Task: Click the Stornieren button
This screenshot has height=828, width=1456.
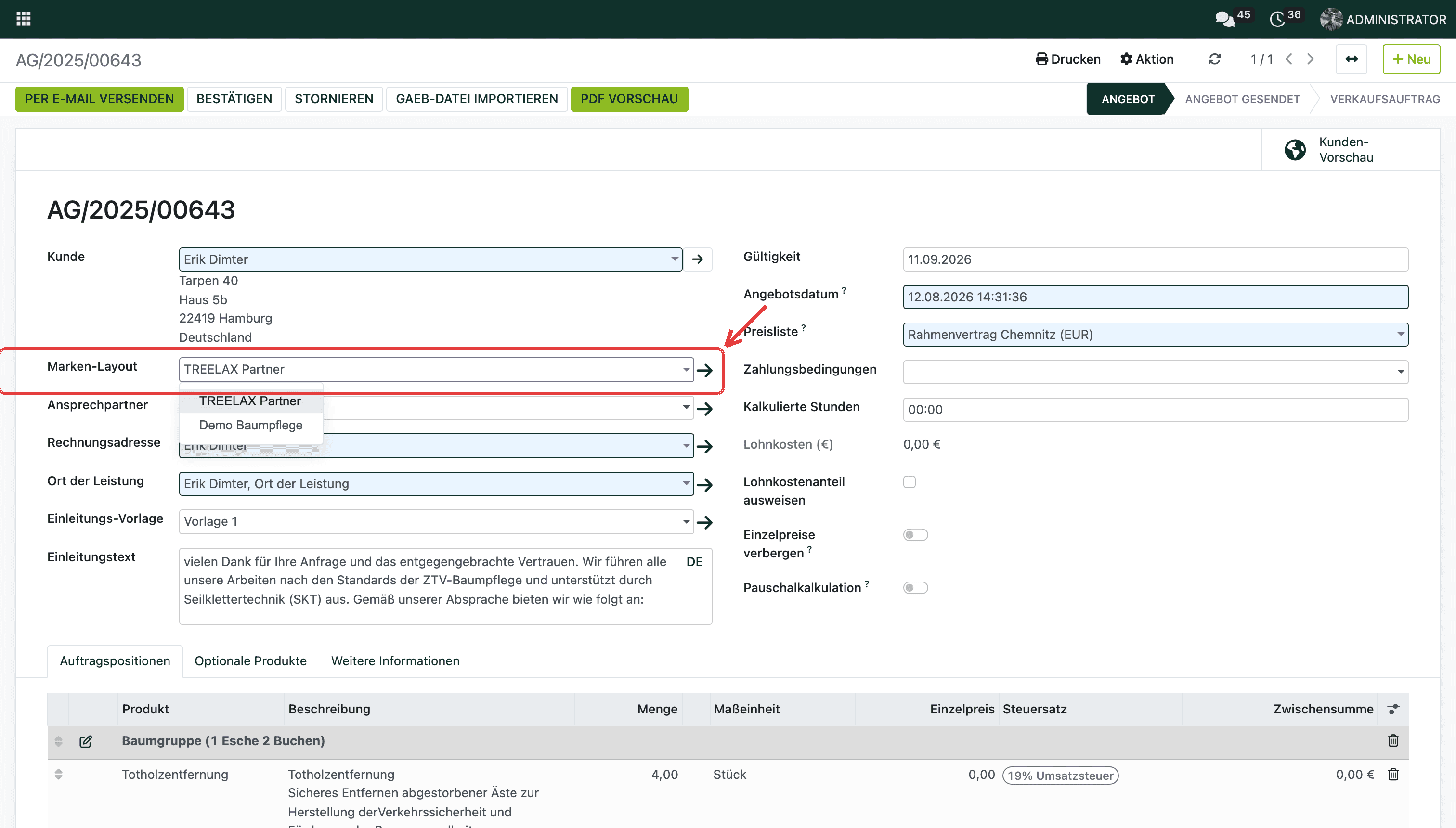Action: [x=334, y=99]
